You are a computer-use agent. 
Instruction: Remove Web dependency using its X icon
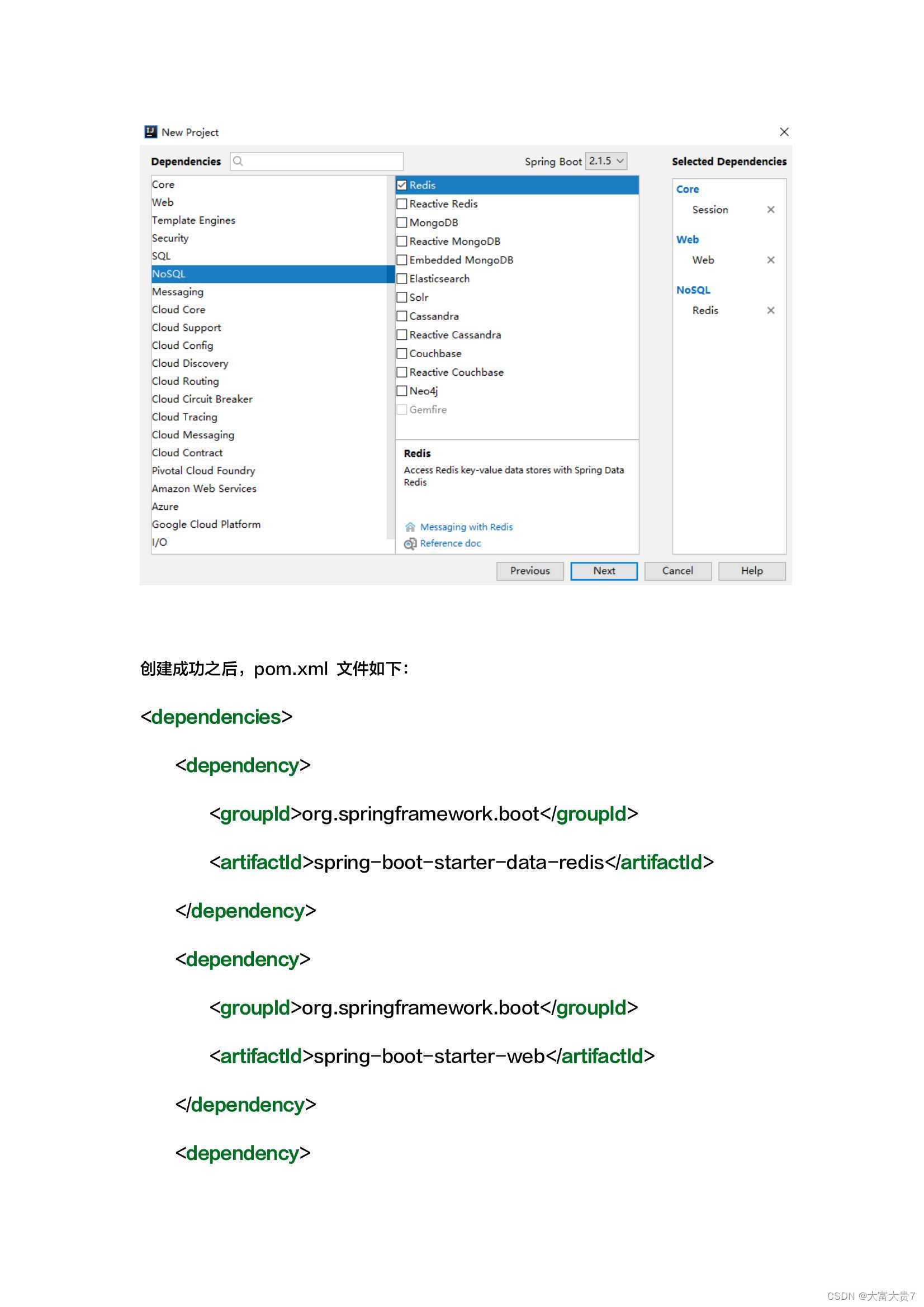click(x=771, y=259)
